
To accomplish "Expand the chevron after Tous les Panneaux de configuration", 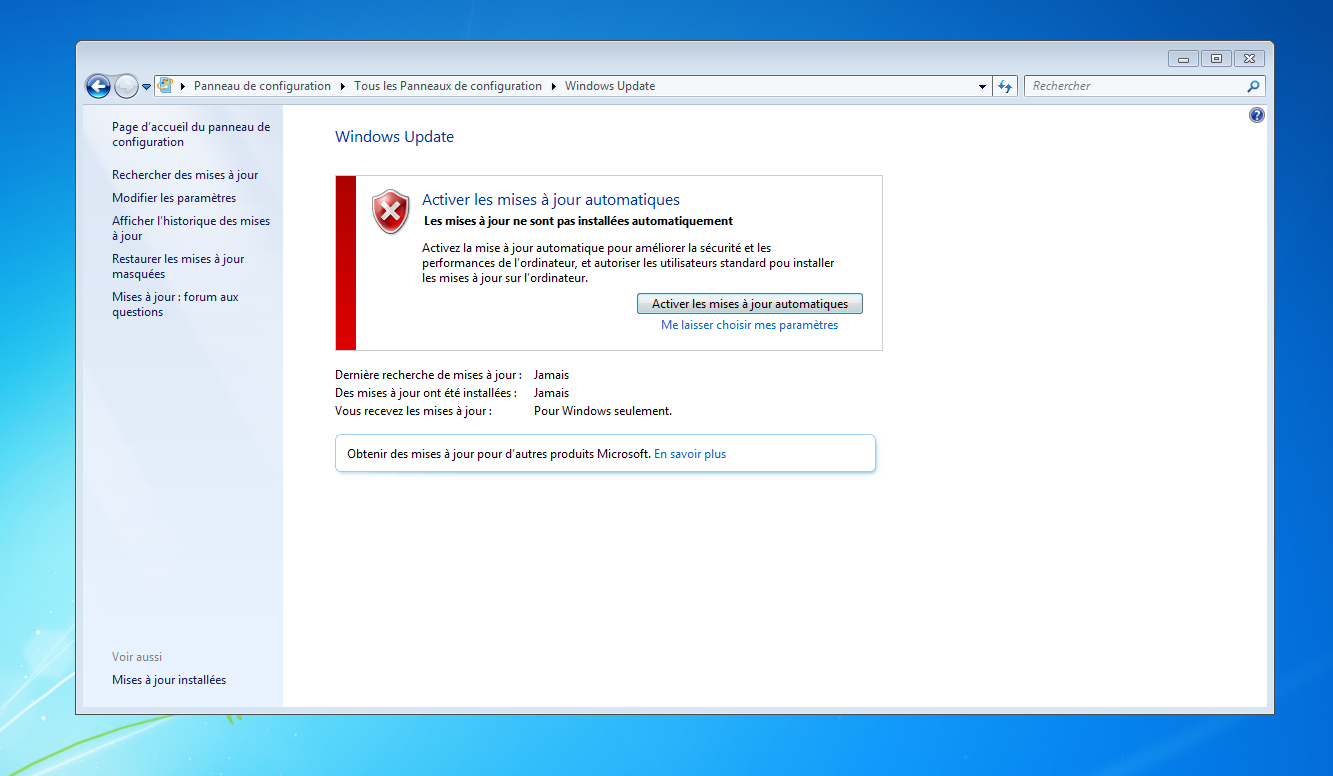I will 553,86.
